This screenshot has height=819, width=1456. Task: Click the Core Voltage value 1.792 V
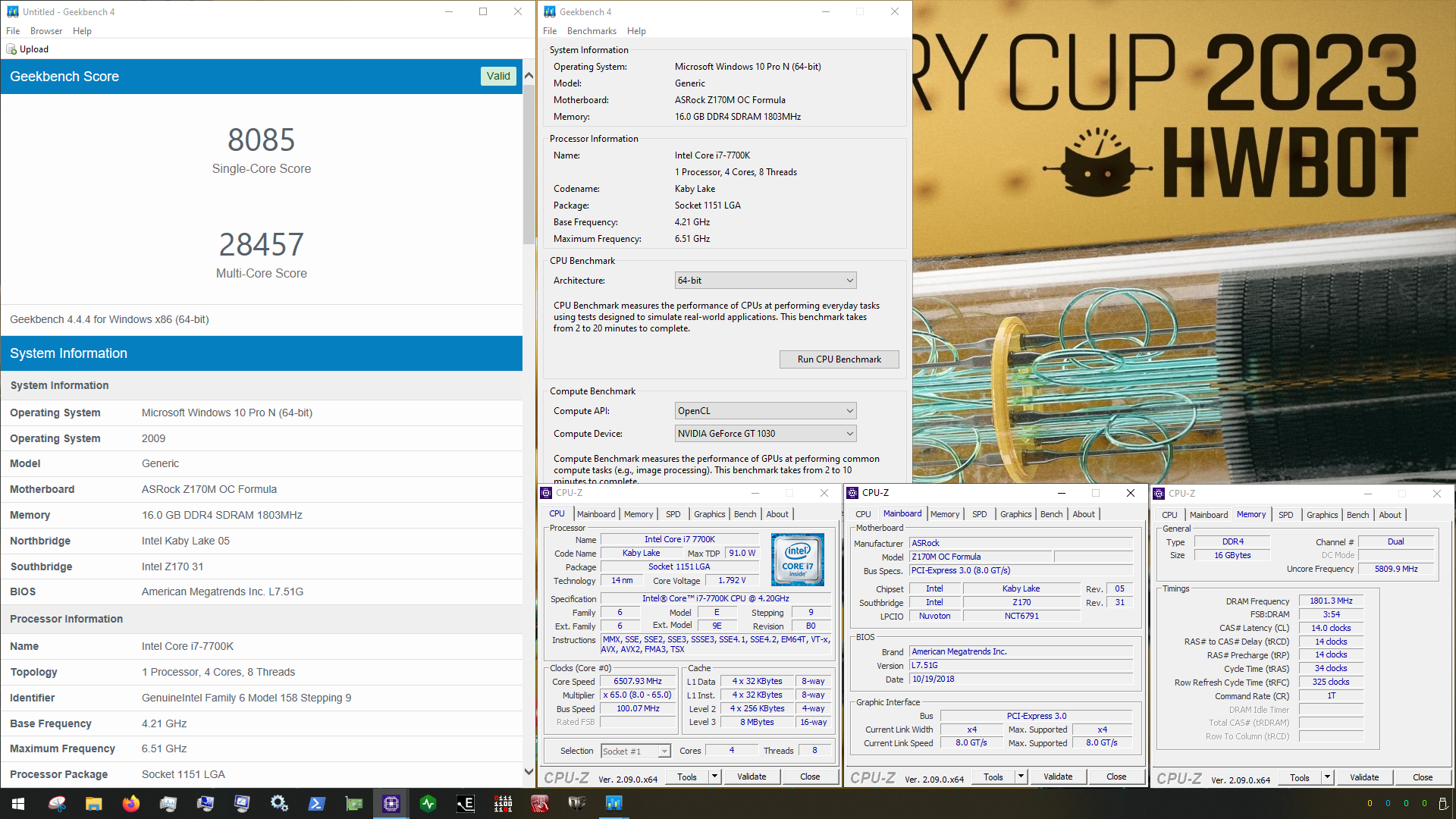point(732,581)
